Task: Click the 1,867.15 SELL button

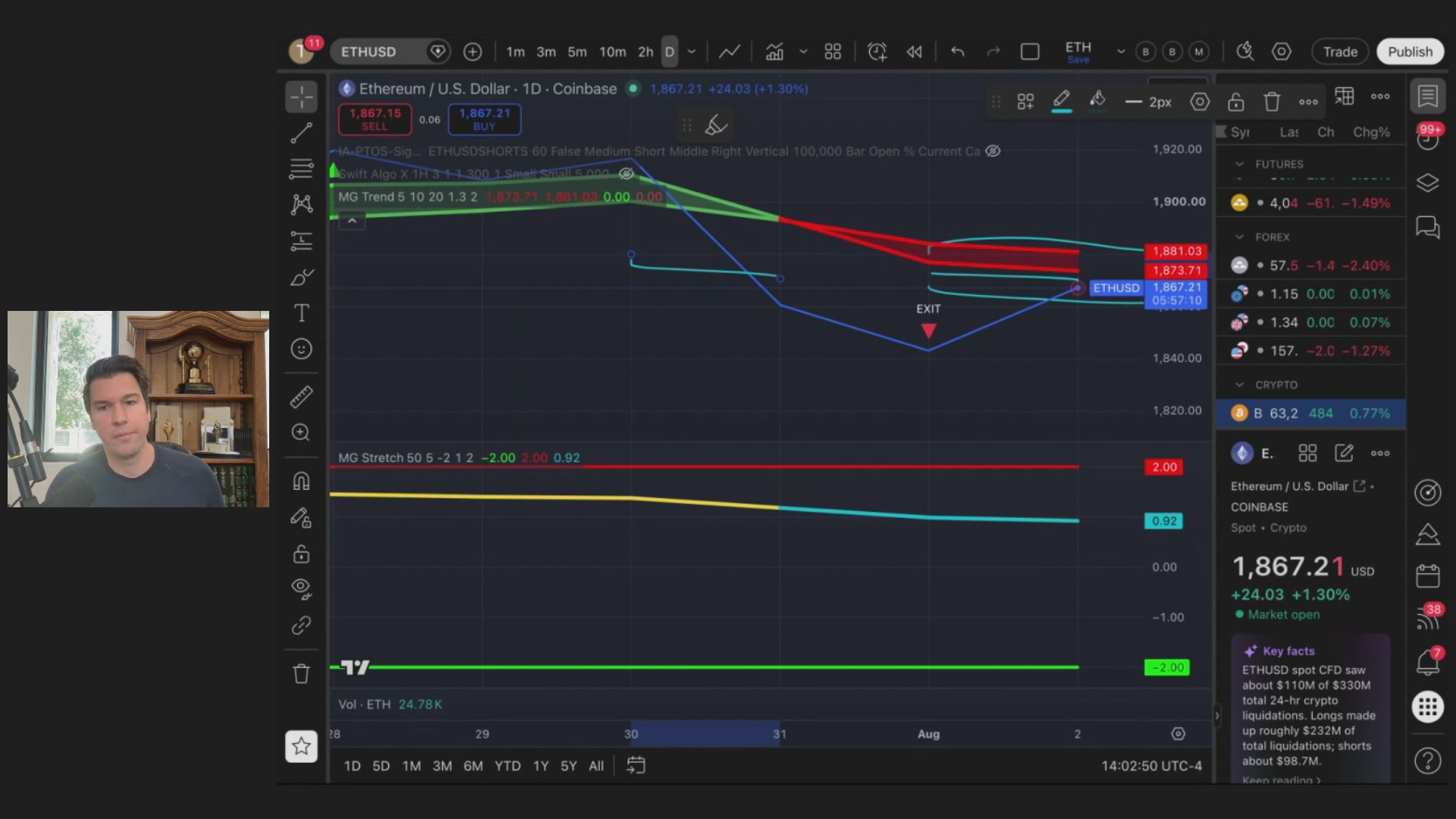Action: tap(375, 119)
